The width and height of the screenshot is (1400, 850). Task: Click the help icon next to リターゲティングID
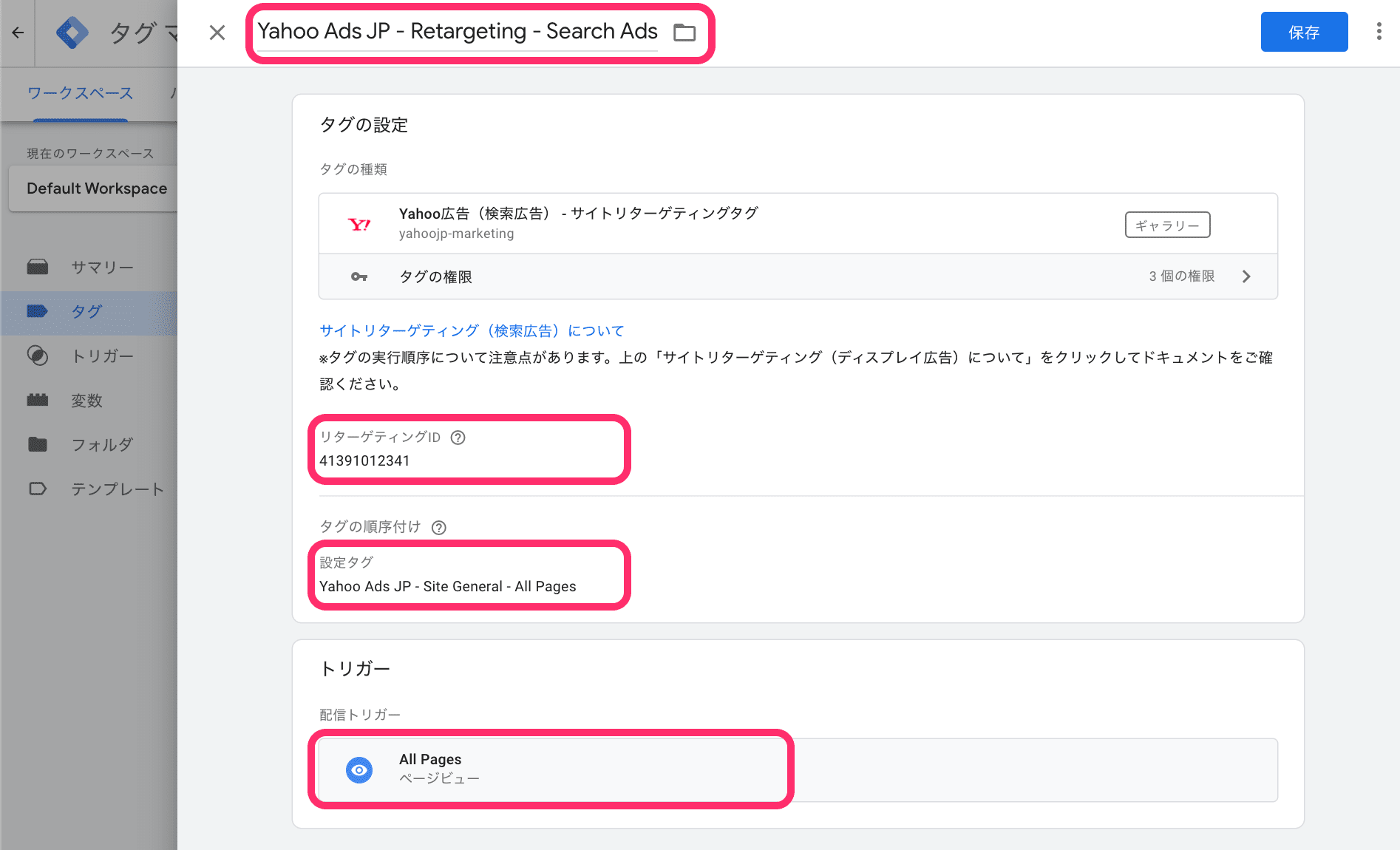pyautogui.click(x=458, y=438)
